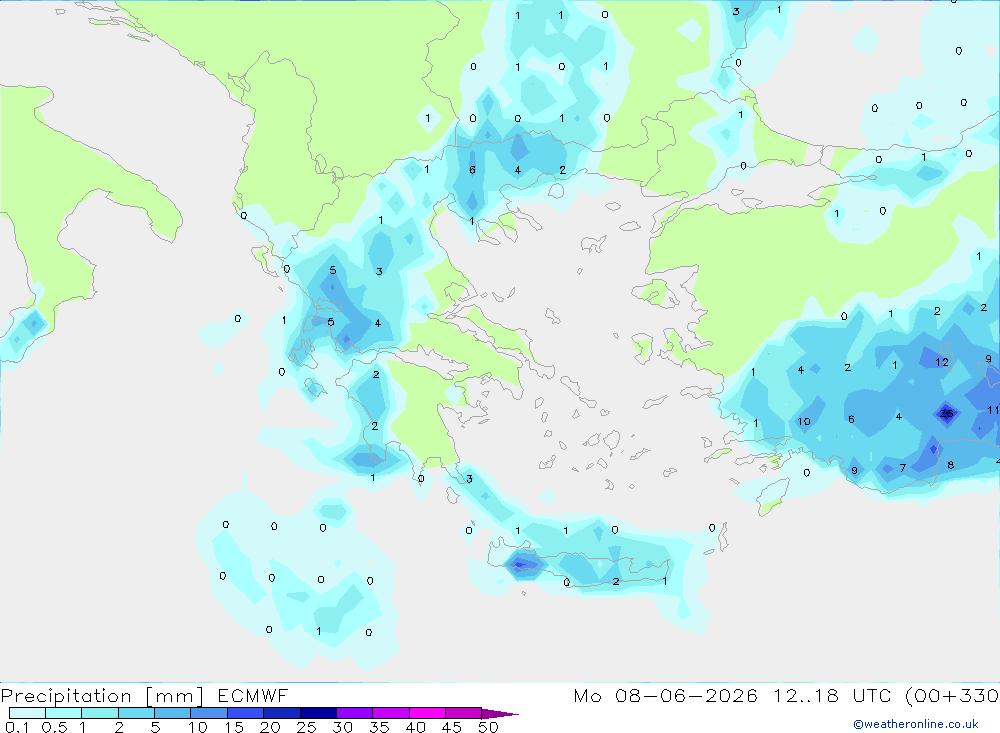1000x733 pixels.
Task: Click the ECMWF model name label
Action: pos(253,695)
